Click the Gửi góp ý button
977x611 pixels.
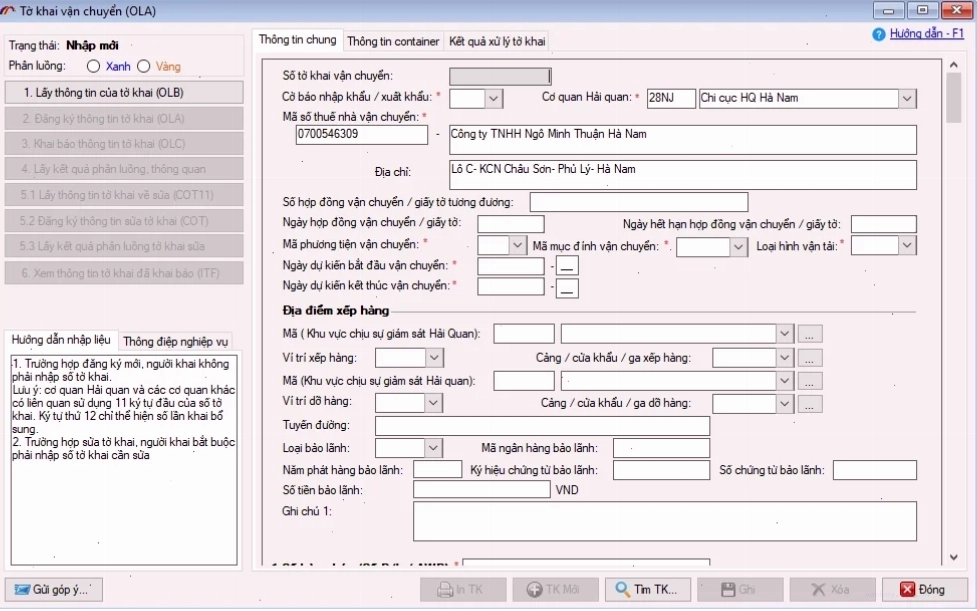[x=54, y=589]
